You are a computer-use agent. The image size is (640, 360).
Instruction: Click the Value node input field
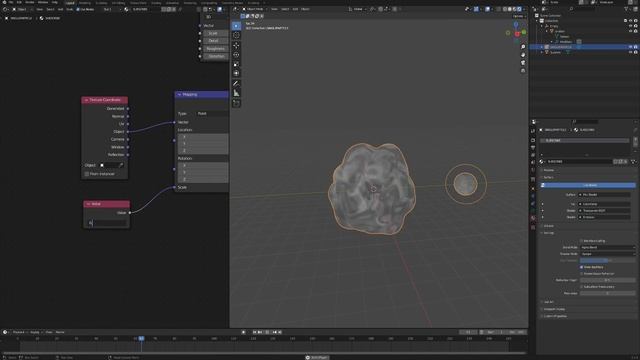tap(107, 223)
